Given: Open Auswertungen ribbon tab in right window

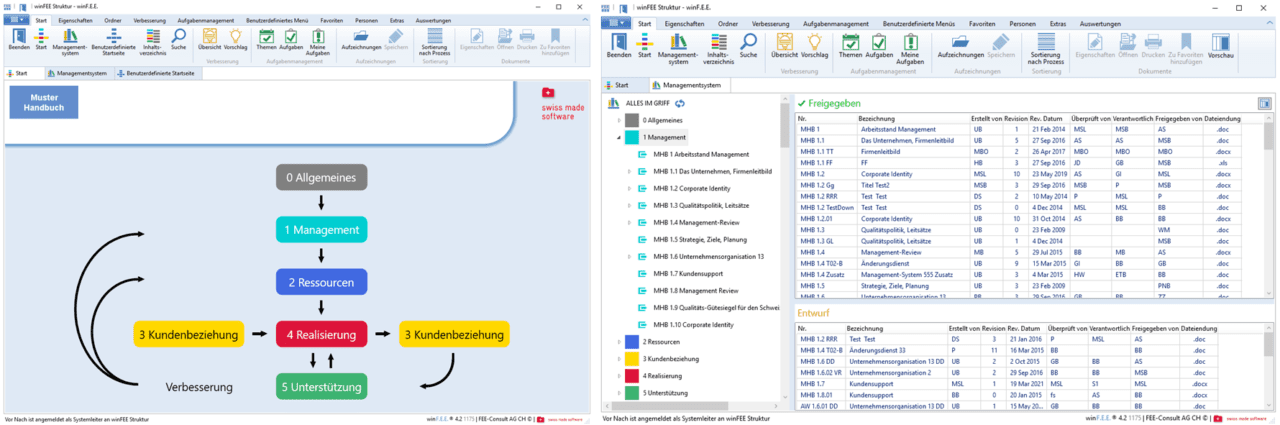Looking at the screenshot, I should pos(1099,22).
